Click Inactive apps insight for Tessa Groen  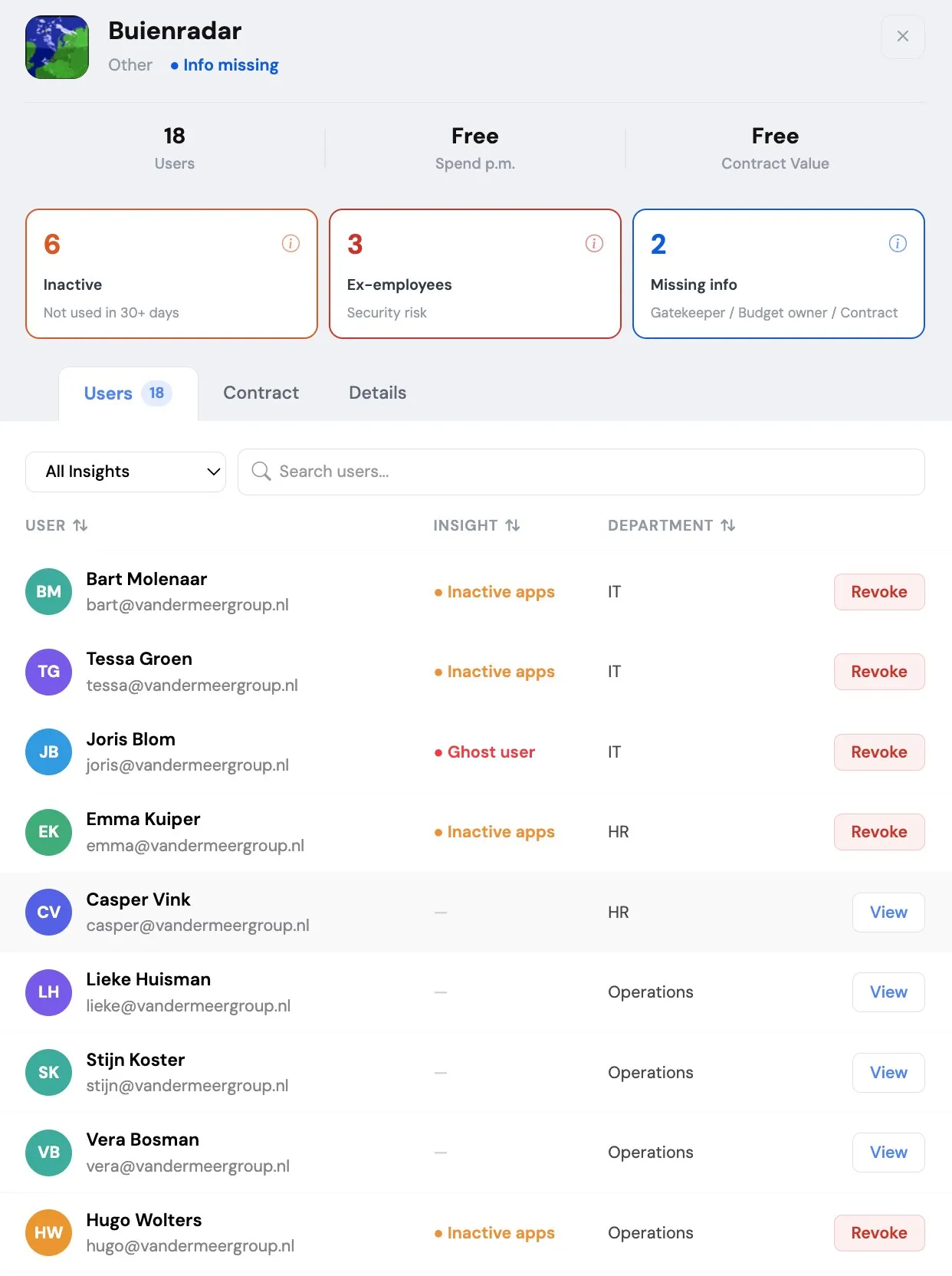pyautogui.click(x=494, y=672)
